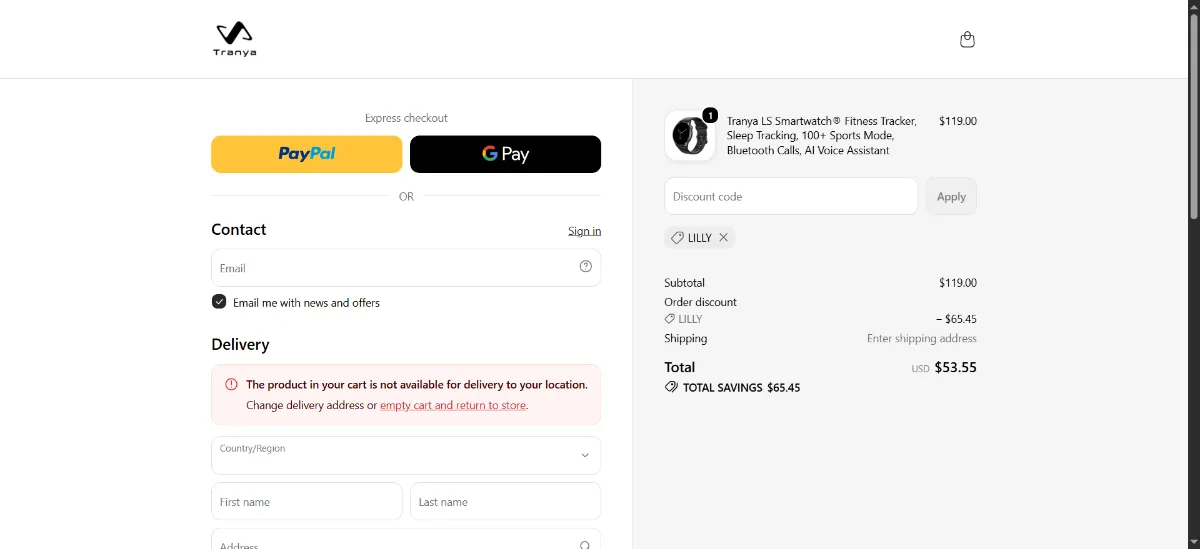Click the red delivery error alert icon
Image resolution: width=1200 pixels, height=549 pixels.
(231, 384)
